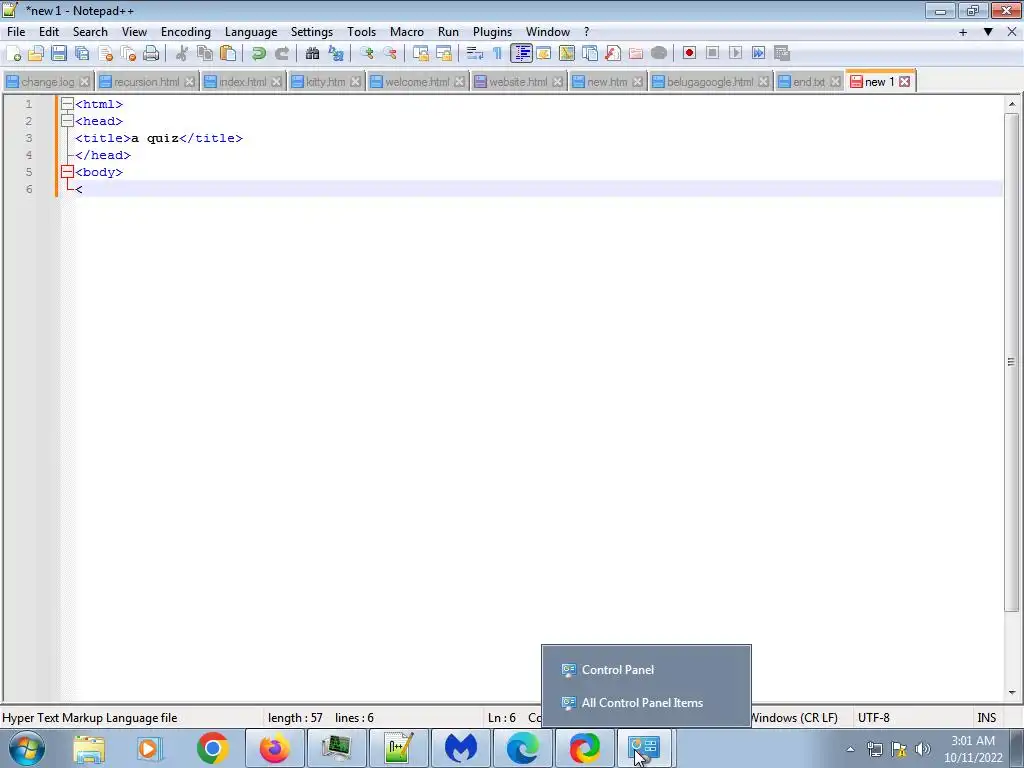Click the Close All toolbar icon
The width and height of the screenshot is (1024, 768).
pos(128,54)
